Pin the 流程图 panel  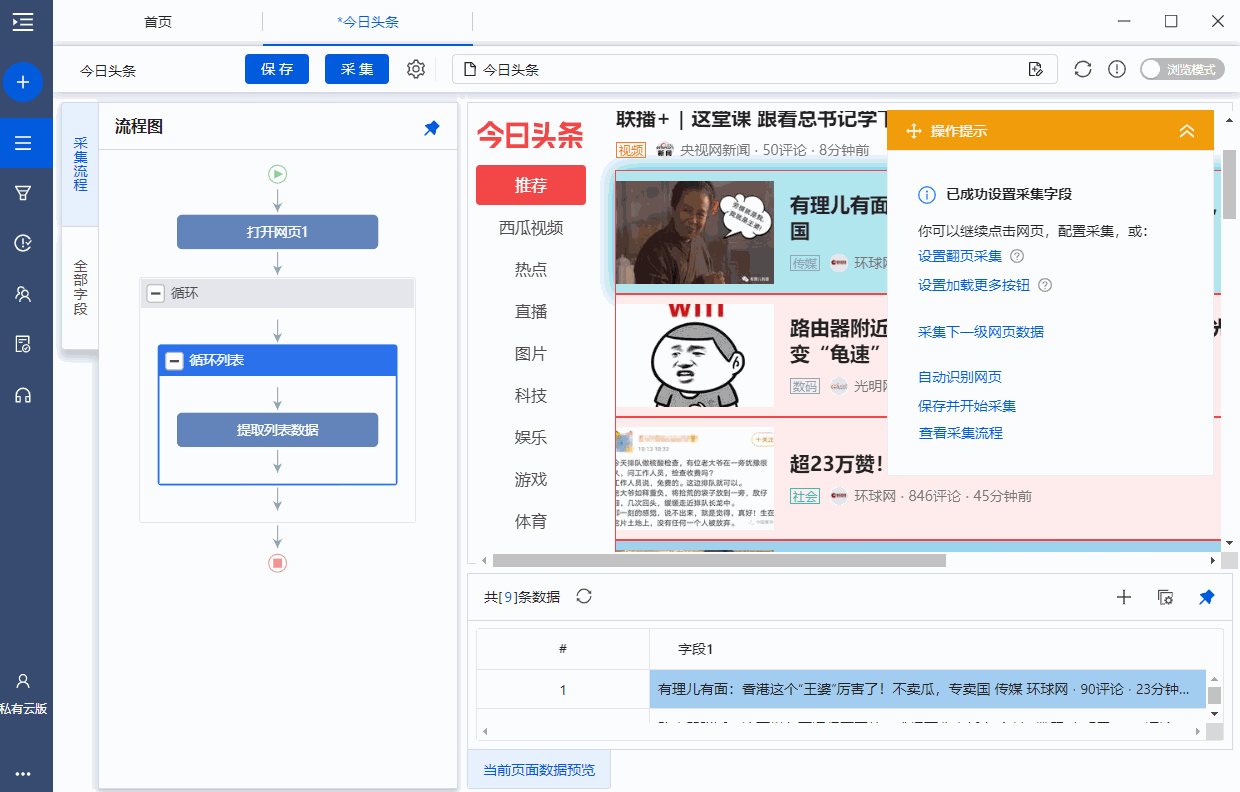(x=432, y=128)
